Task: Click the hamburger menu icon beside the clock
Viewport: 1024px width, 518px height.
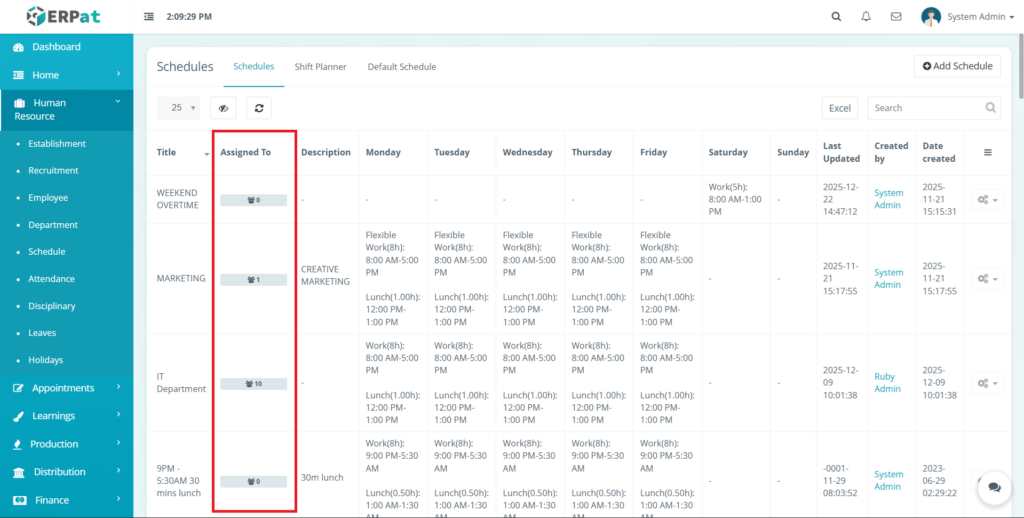Action: tap(149, 17)
